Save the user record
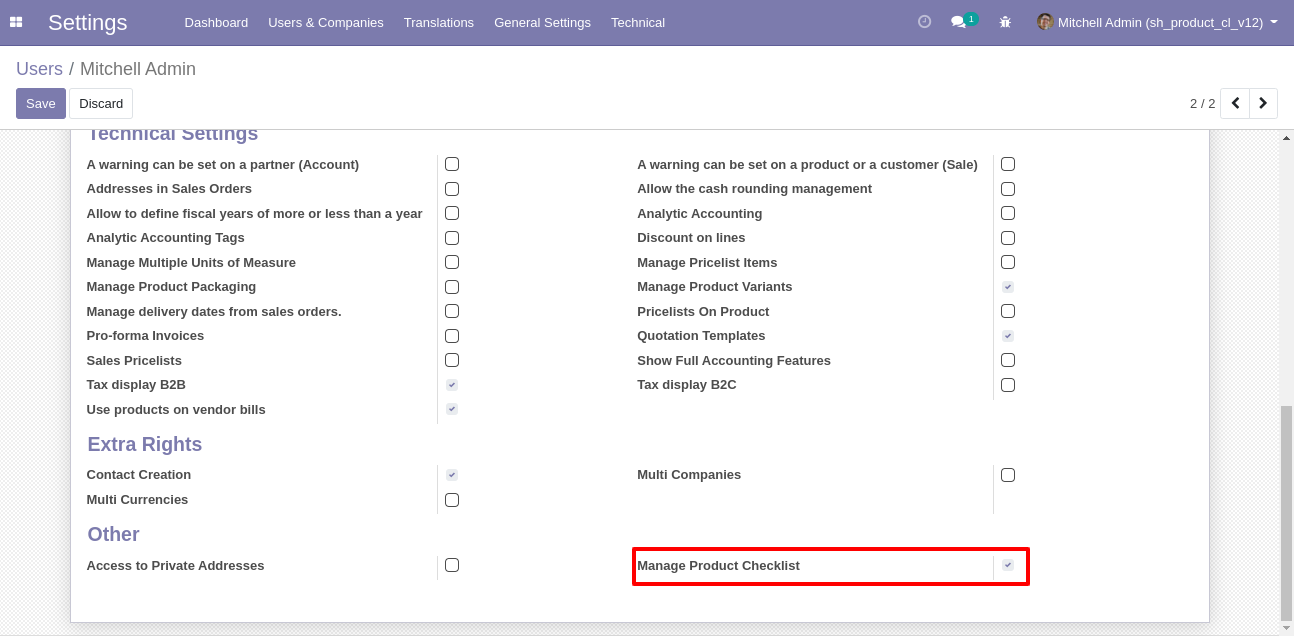Viewport: 1294px width, 636px height. pos(41,103)
